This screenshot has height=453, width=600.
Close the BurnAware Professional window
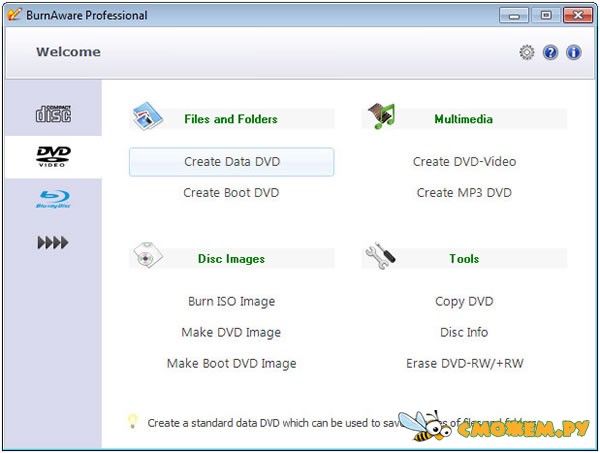[578, 16]
